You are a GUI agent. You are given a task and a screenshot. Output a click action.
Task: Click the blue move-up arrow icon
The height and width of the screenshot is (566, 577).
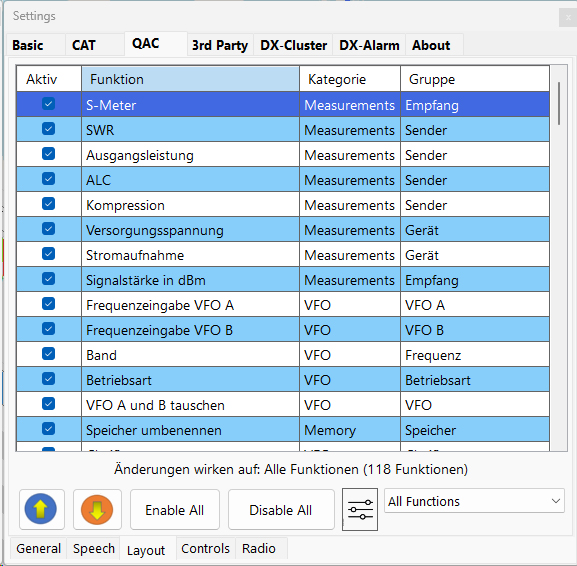(x=41, y=509)
